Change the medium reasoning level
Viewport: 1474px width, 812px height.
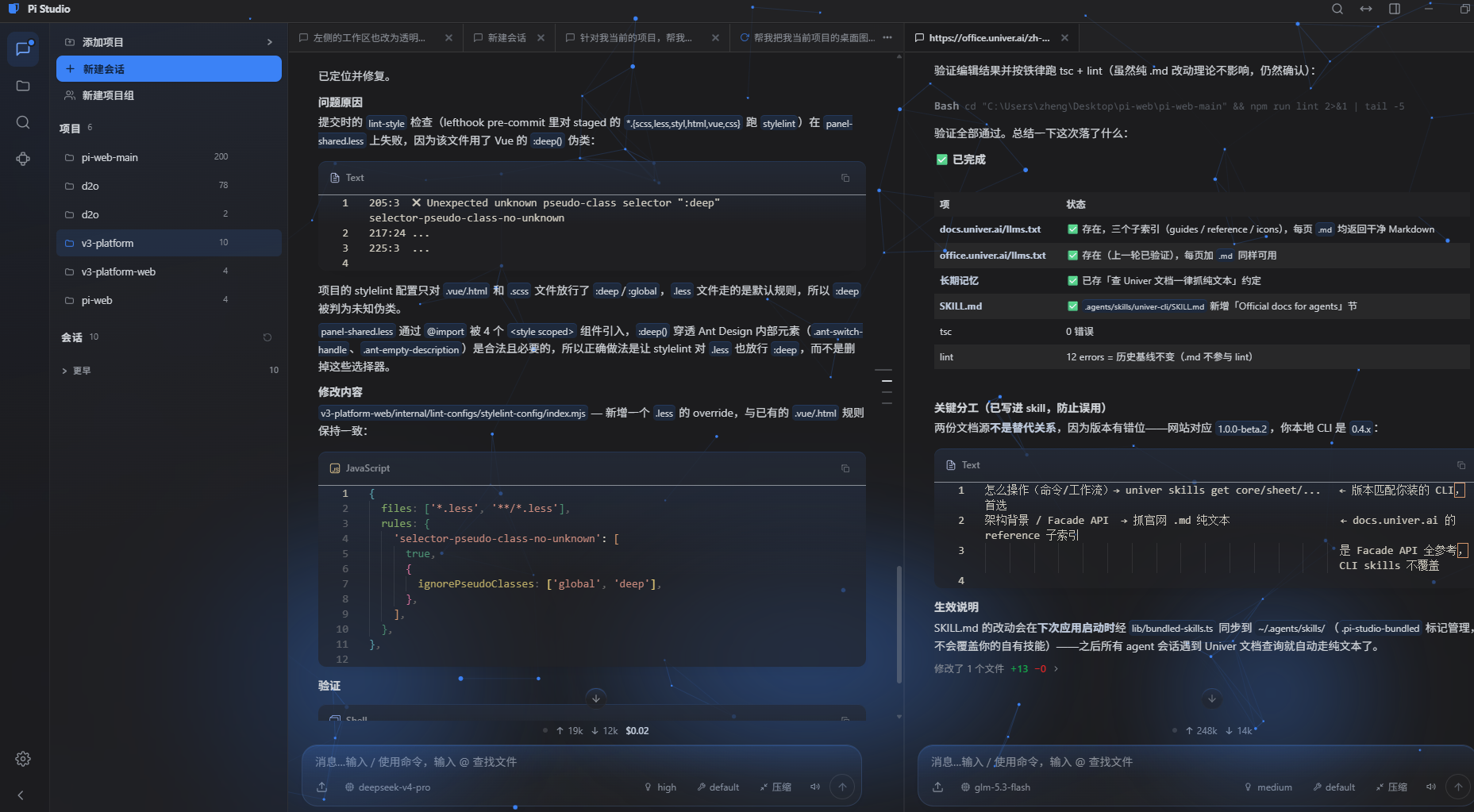pos(1268,787)
